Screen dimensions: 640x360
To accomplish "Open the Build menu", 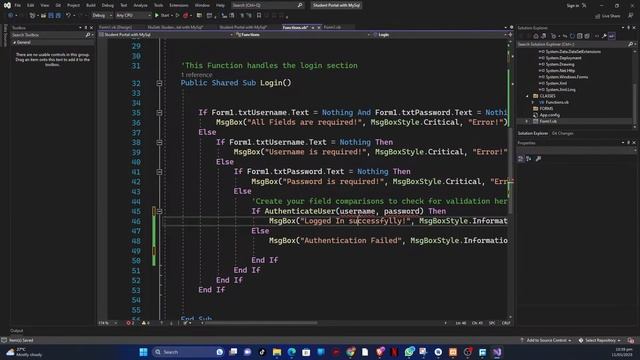I will [91, 5].
